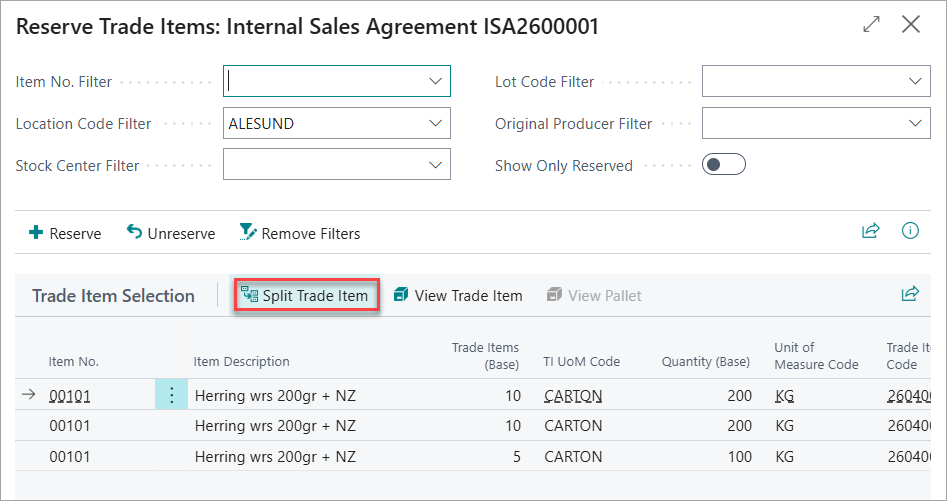Click share icon next to info icon
Screen dimensions: 947x501
click(x=870, y=231)
